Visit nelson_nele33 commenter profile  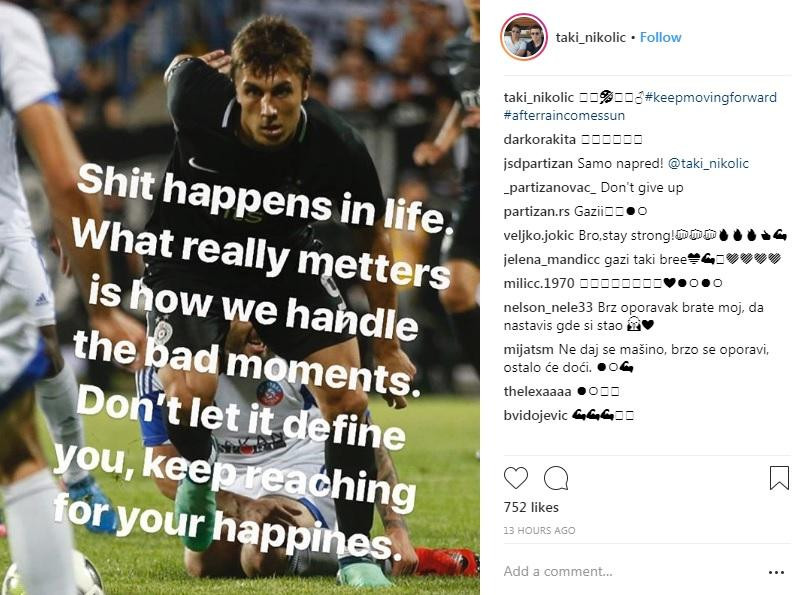coord(548,308)
